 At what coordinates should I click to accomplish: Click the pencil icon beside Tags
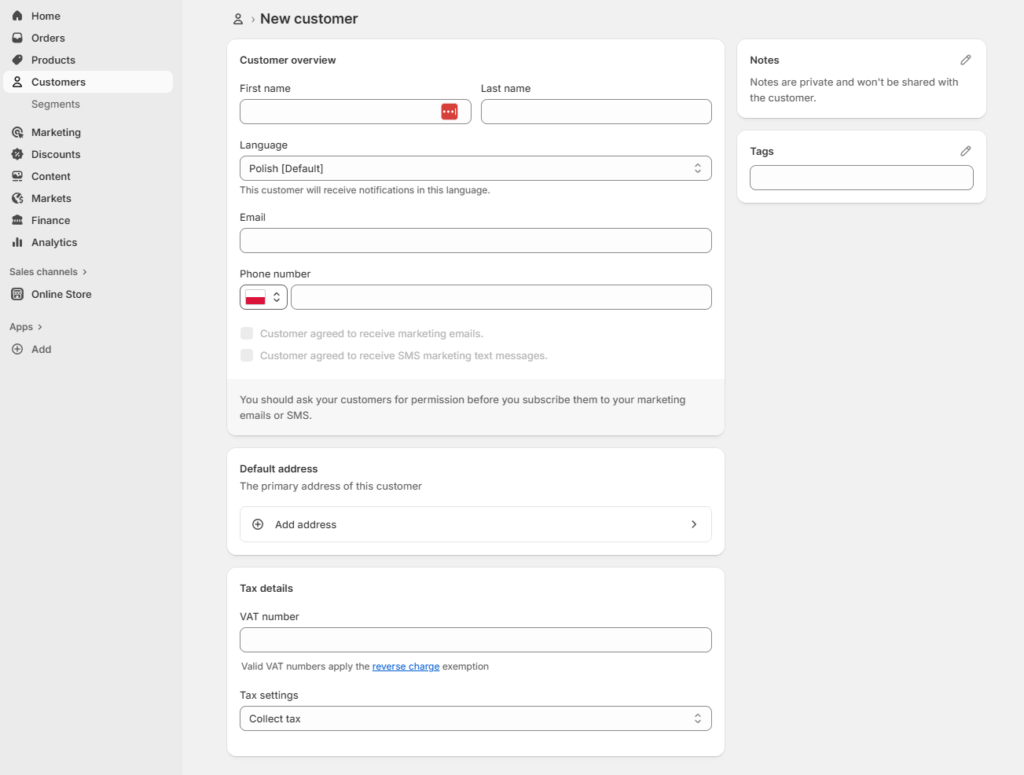(965, 151)
